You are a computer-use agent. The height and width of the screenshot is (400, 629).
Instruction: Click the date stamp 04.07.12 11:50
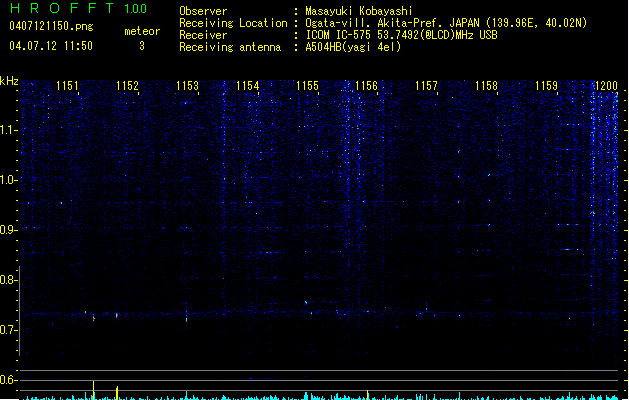[51, 46]
